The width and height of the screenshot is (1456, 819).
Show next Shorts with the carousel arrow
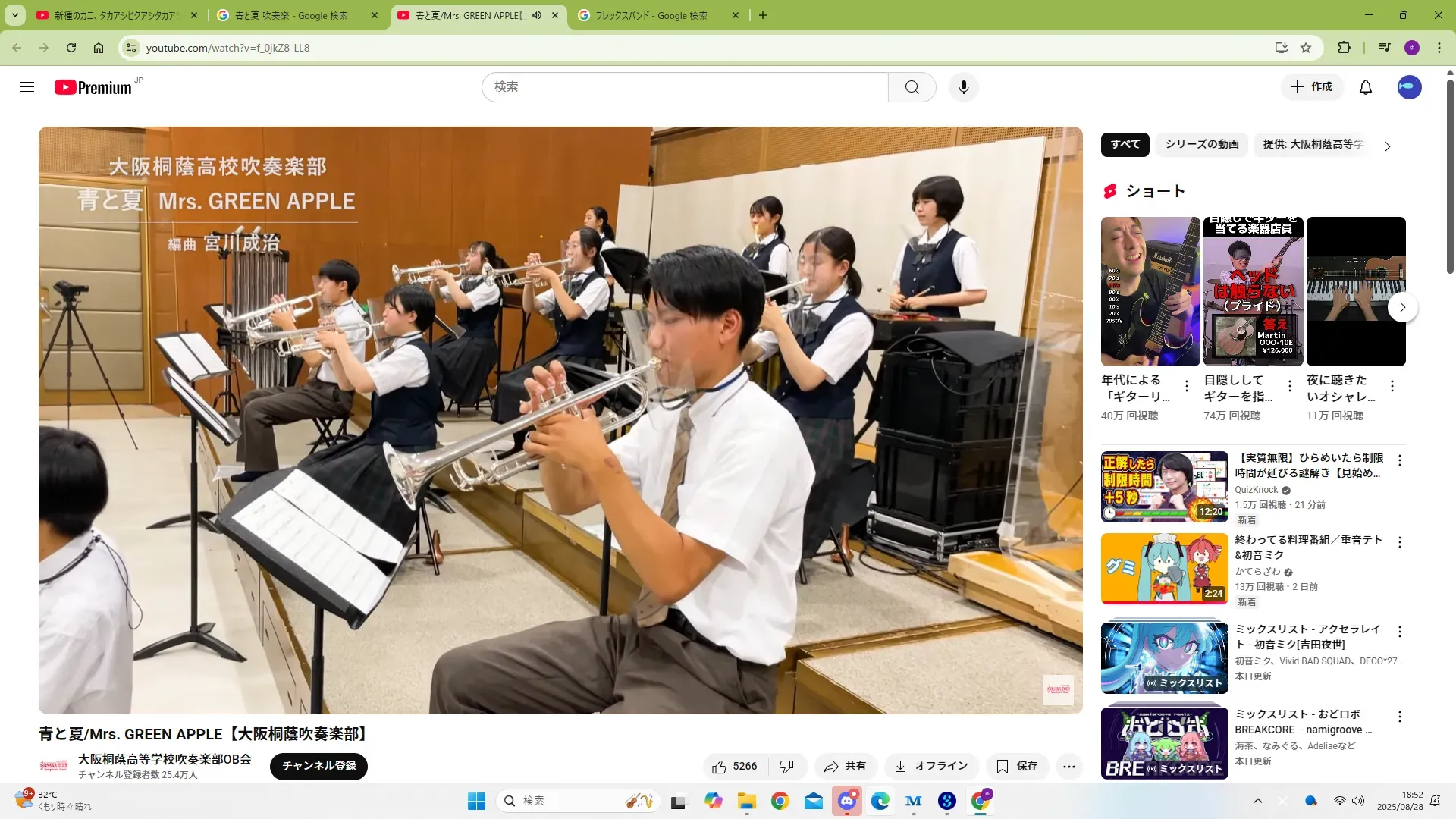(1402, 307)
